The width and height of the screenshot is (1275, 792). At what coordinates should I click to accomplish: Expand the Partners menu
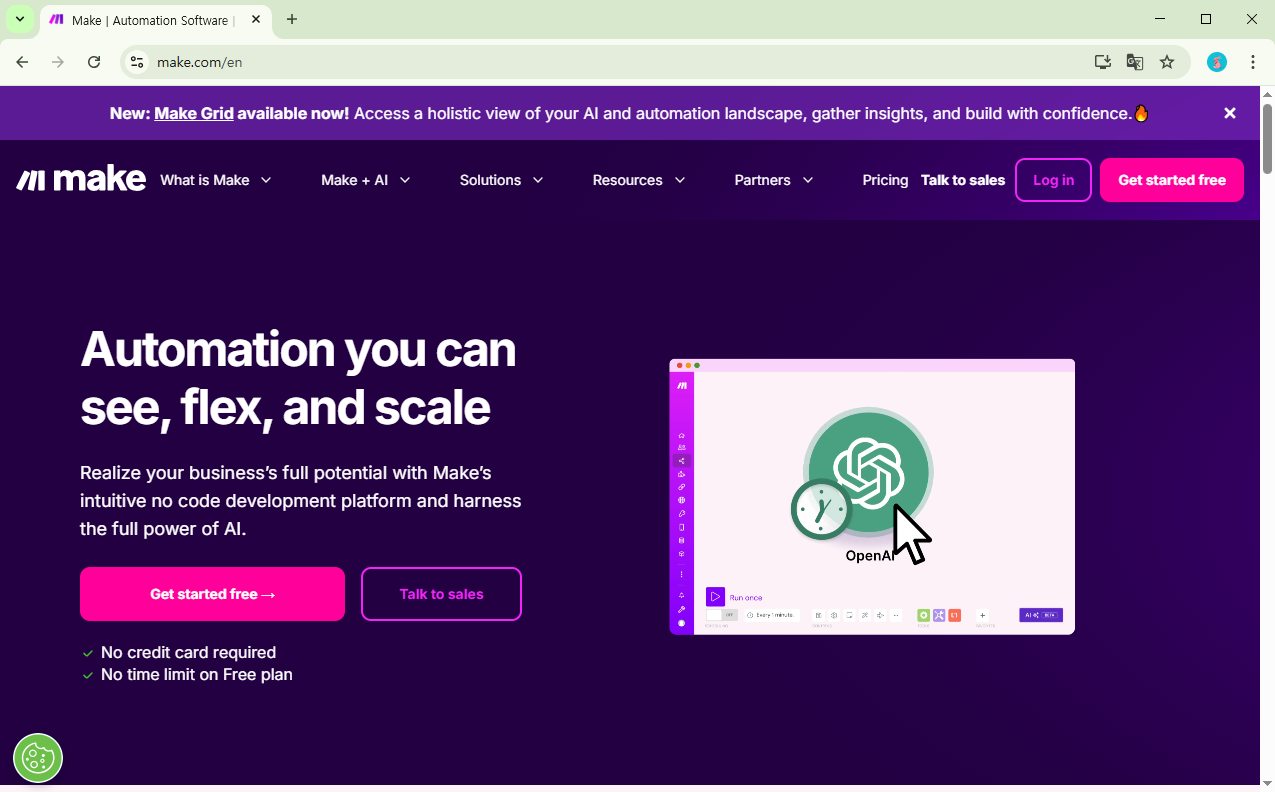pyautogui.click(x=774, y=180)
